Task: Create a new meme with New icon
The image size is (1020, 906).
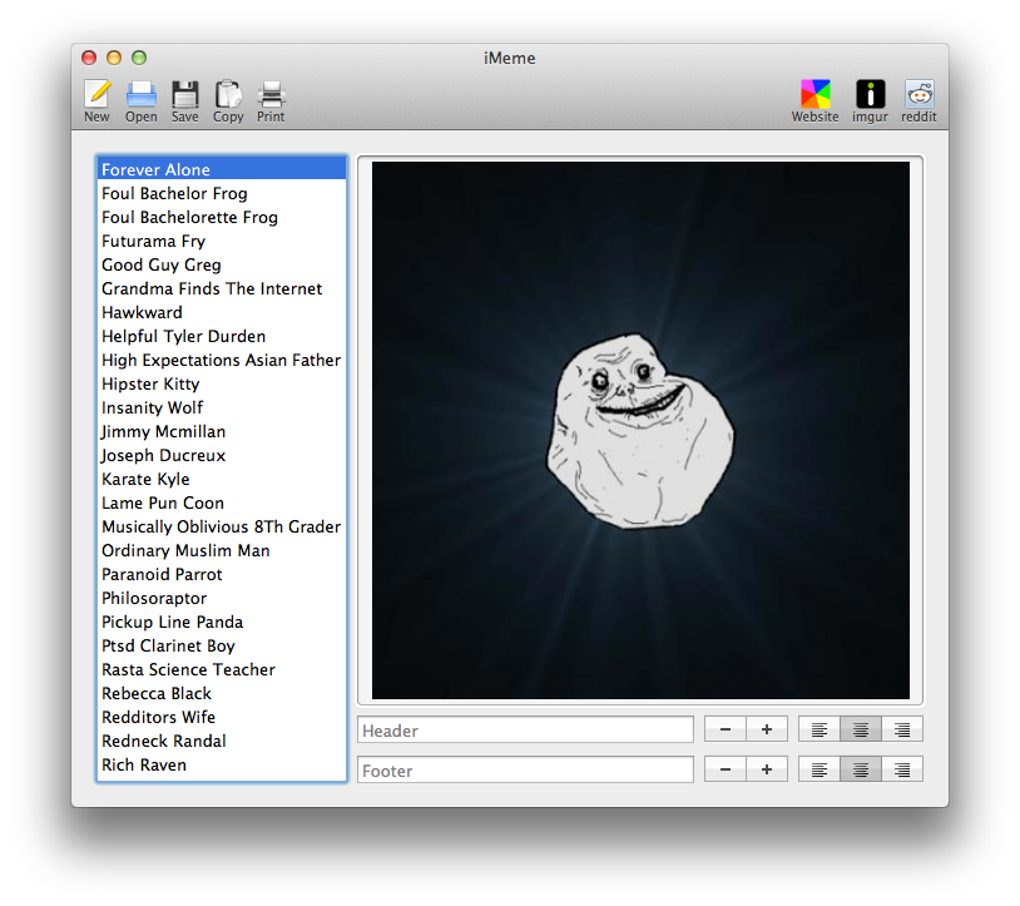Action: 97,101
